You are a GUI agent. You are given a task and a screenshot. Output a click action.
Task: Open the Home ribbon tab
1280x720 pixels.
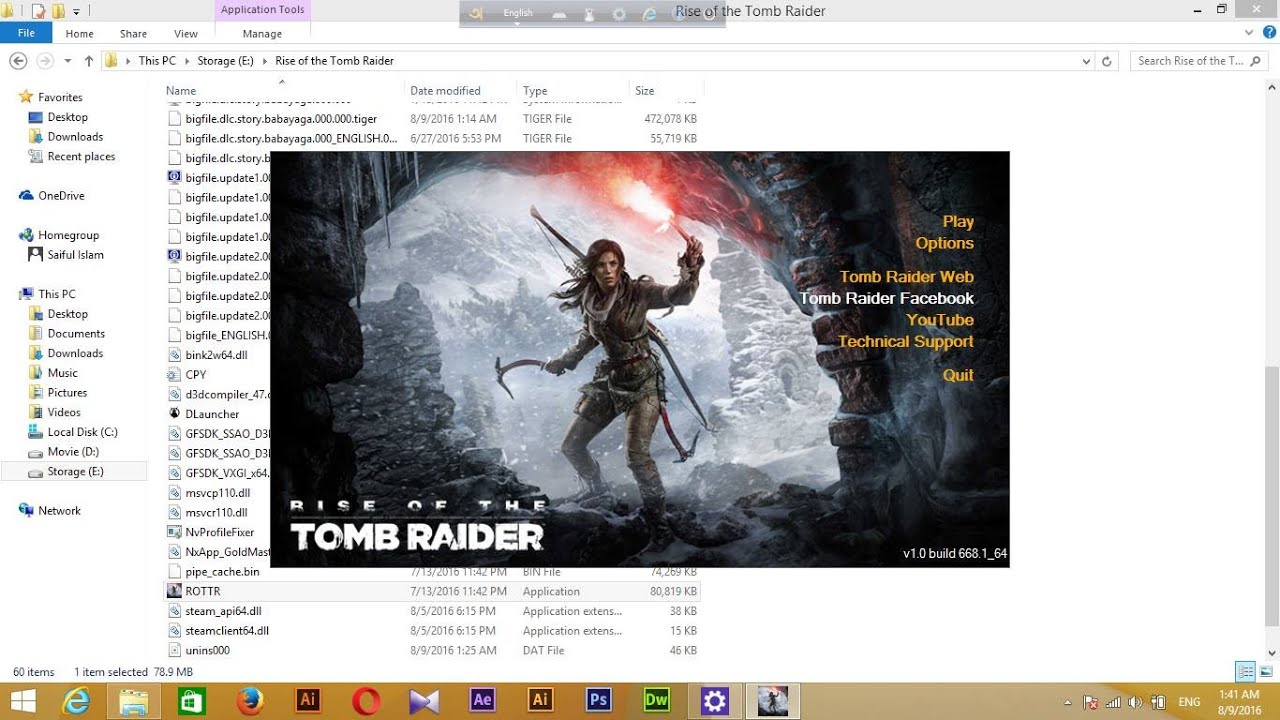pos(80,33)
